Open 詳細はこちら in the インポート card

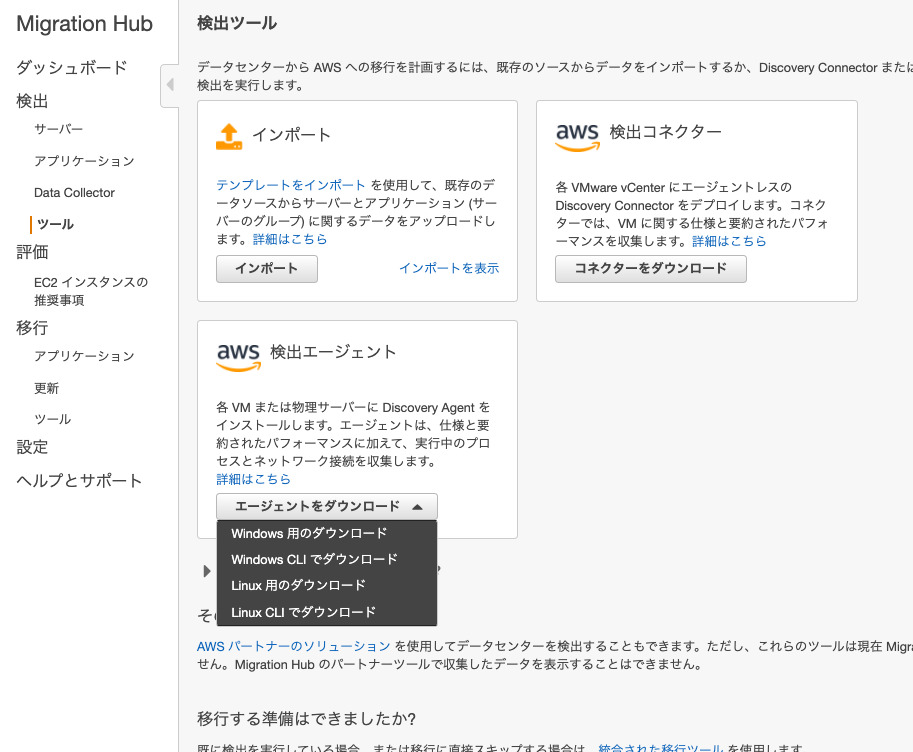[290, 239]
